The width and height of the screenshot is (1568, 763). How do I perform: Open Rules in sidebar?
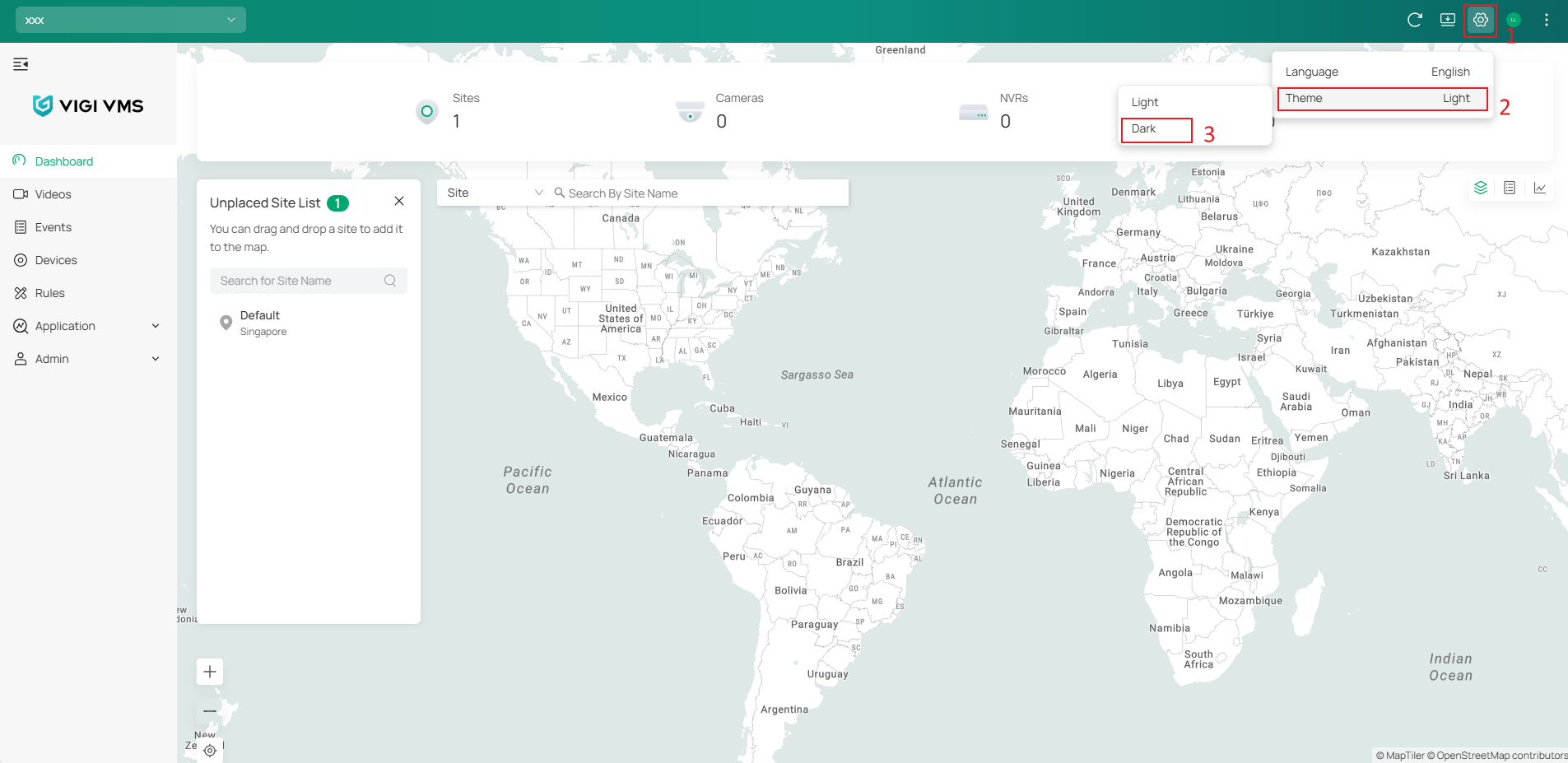click(x=88, y=293)
